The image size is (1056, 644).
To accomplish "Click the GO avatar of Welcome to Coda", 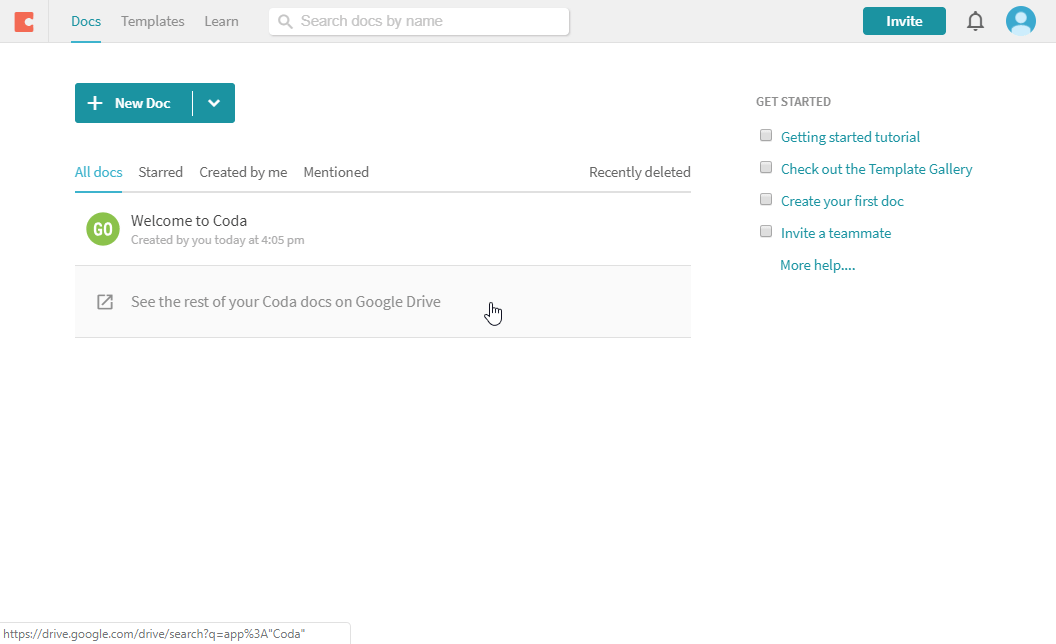I will (103, 229).
